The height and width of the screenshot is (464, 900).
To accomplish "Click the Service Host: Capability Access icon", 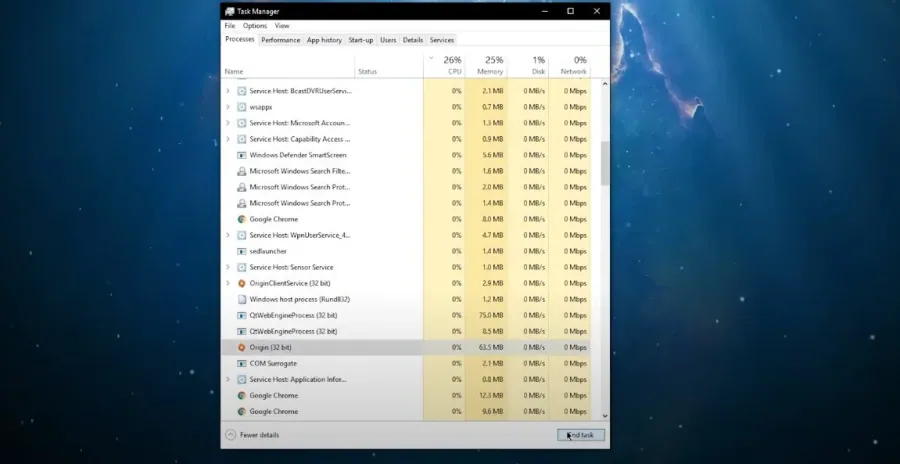I will 242,139.
